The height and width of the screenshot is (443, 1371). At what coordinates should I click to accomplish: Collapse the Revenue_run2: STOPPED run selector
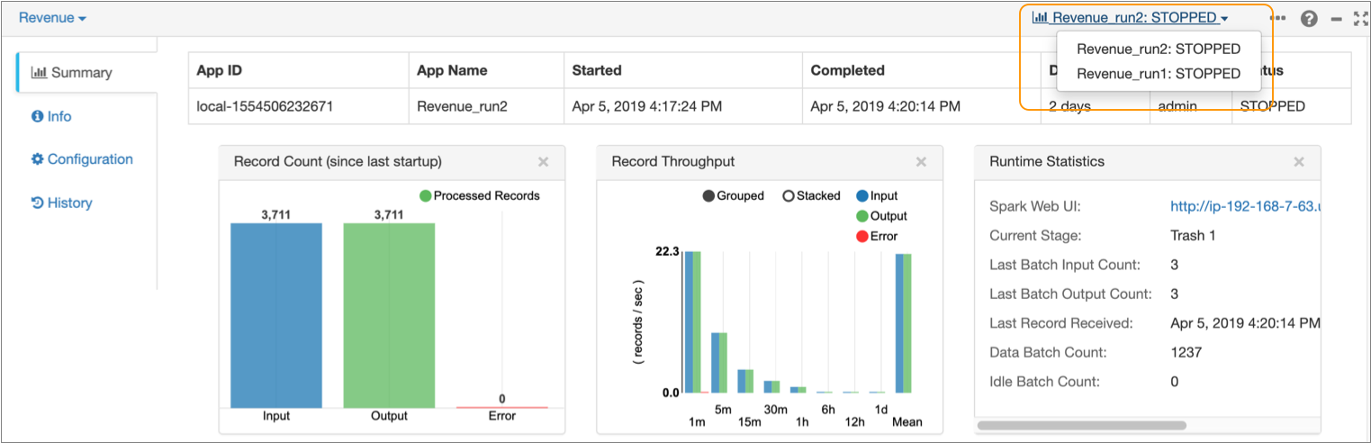pyautogui.click(x=1129, y=18)
